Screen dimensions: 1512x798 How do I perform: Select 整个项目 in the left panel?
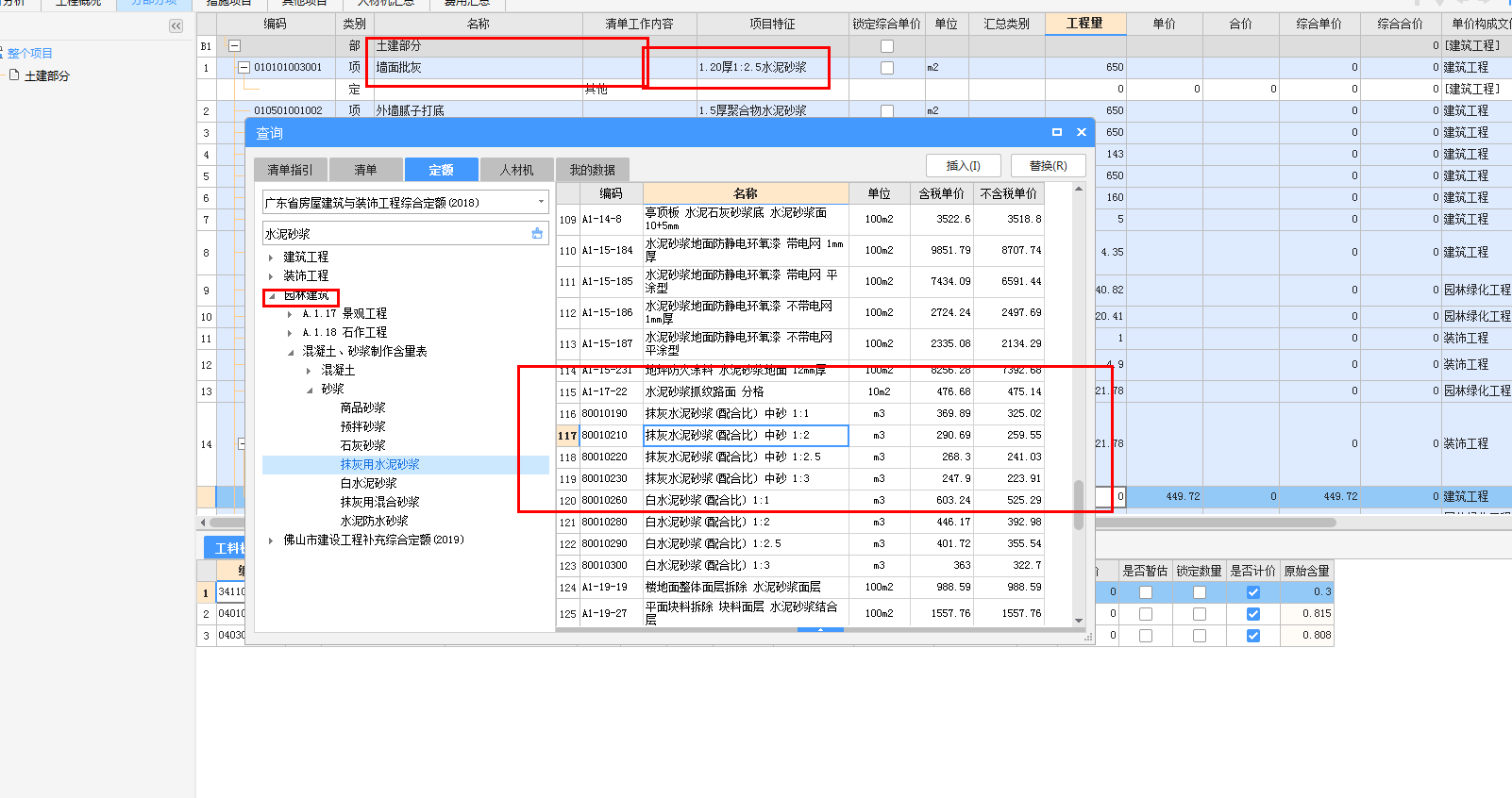30,53
